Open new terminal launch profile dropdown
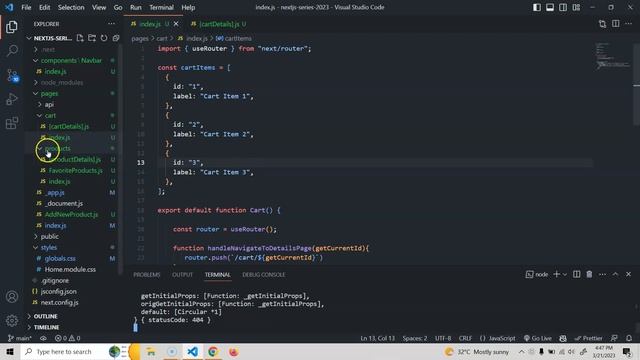This screenshot has height=360, width=640. 564,274
